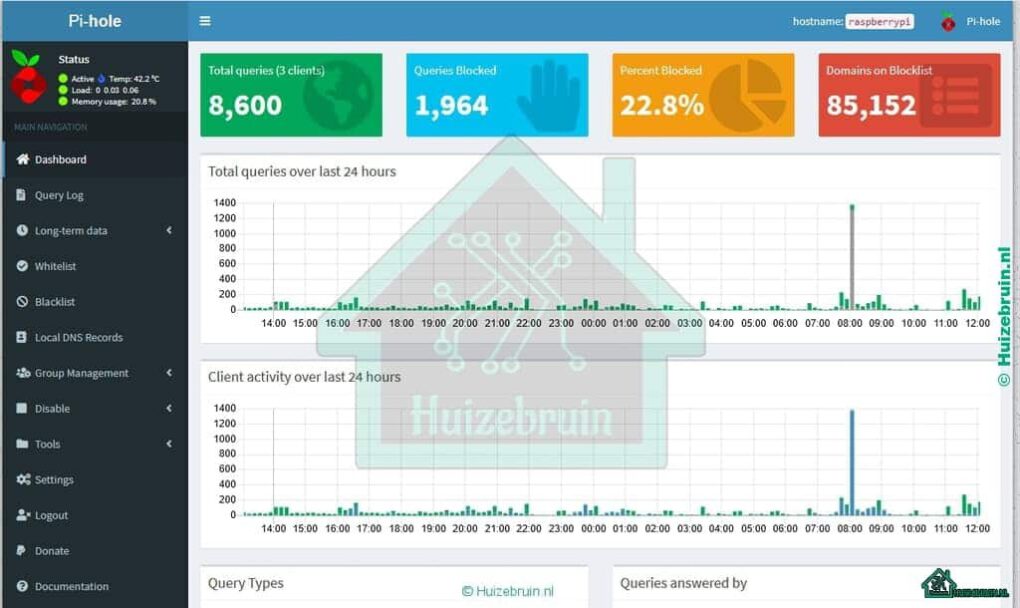
Task: Click the Total queries over last 24 hours heading
Action: pos(302,171)
